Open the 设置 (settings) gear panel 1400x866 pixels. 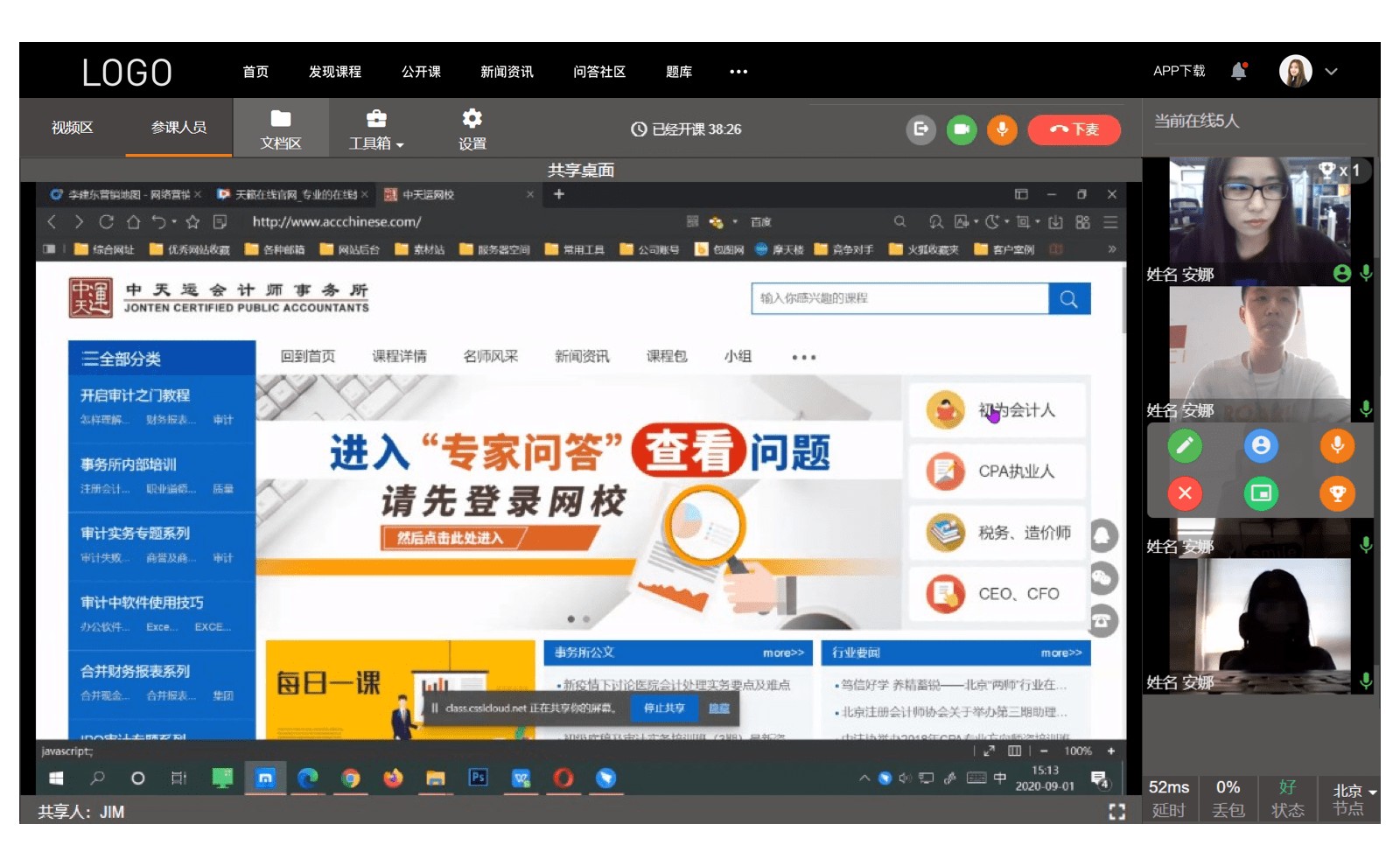471,128
